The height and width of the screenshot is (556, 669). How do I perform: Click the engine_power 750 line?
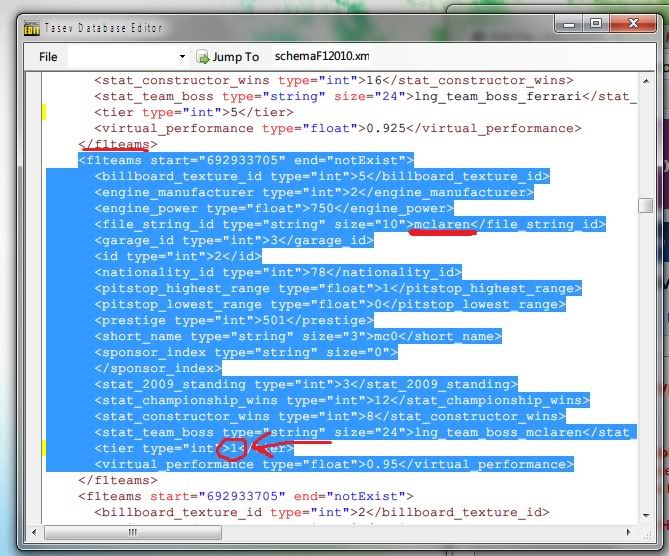273,208
